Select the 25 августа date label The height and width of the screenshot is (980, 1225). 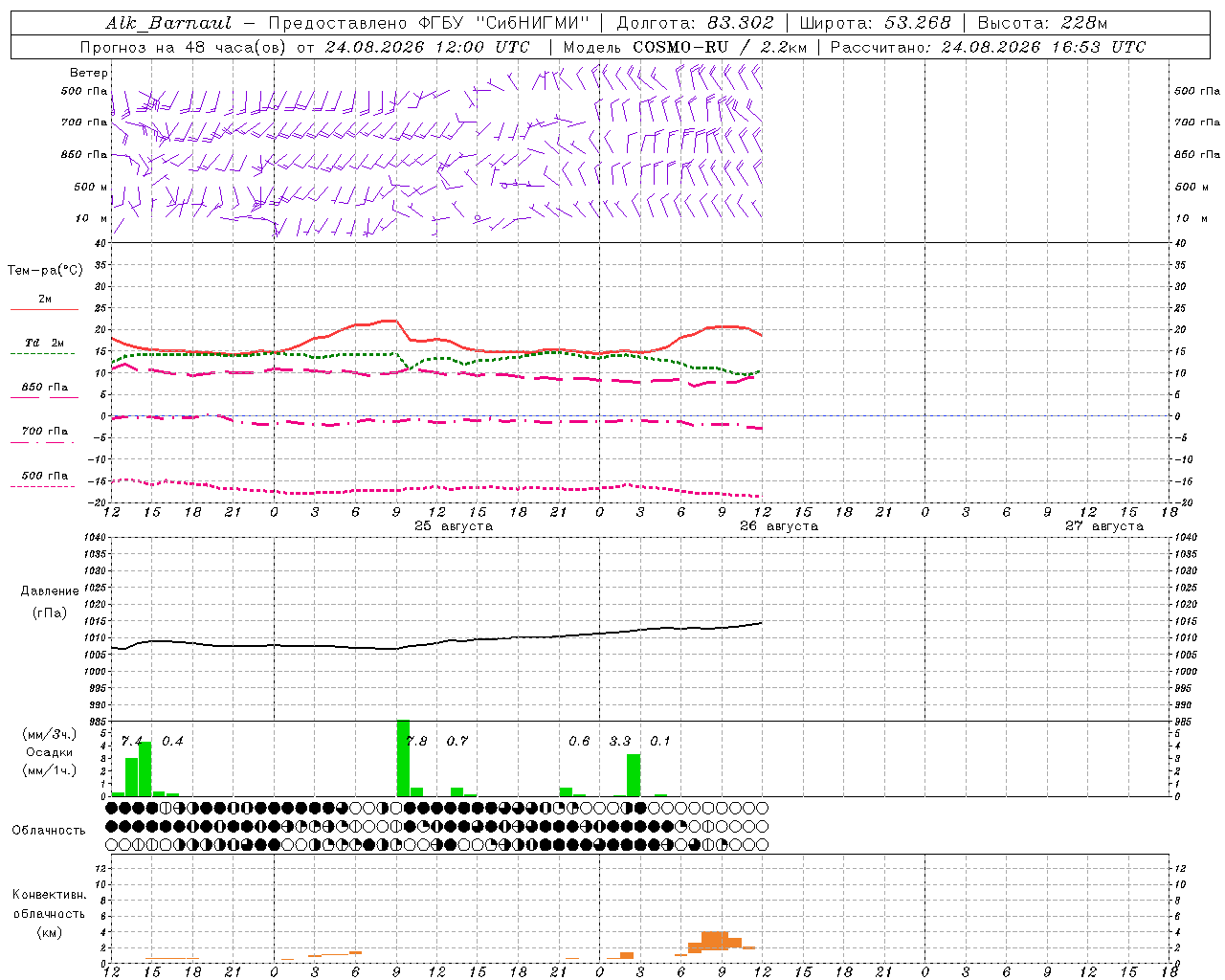click(x=454, y=526)
